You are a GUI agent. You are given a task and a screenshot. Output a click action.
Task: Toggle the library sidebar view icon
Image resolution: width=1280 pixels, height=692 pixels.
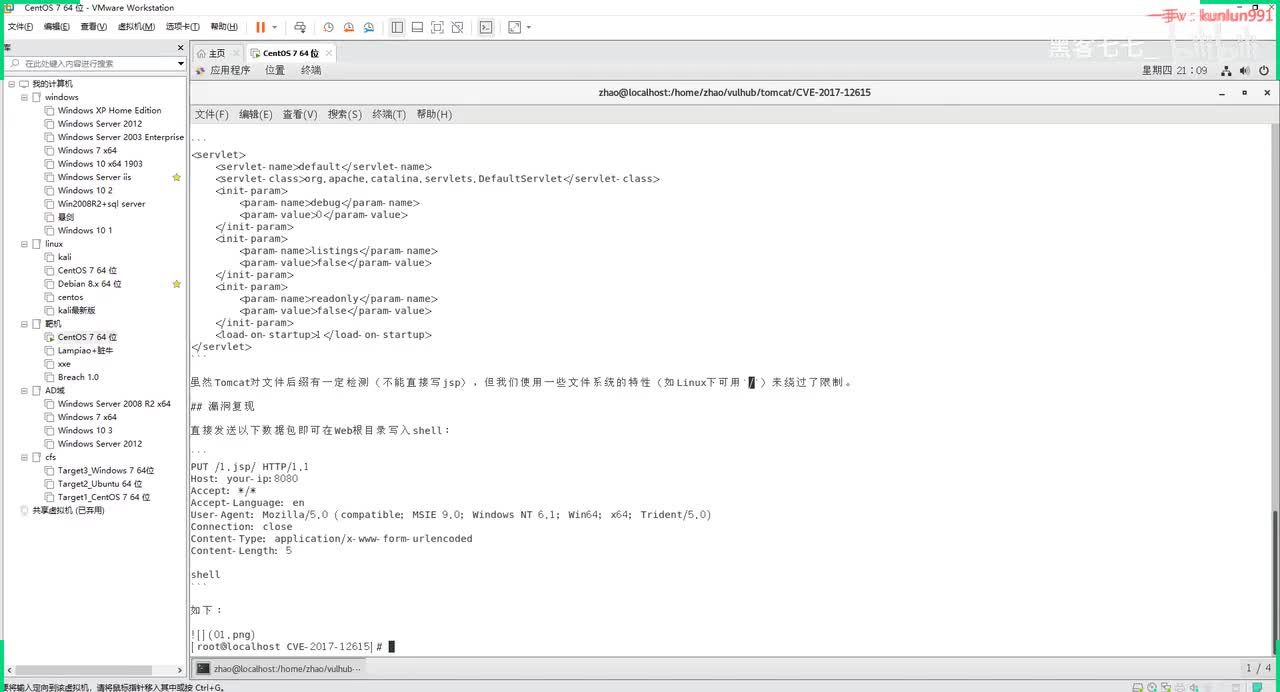click(397, 27)
